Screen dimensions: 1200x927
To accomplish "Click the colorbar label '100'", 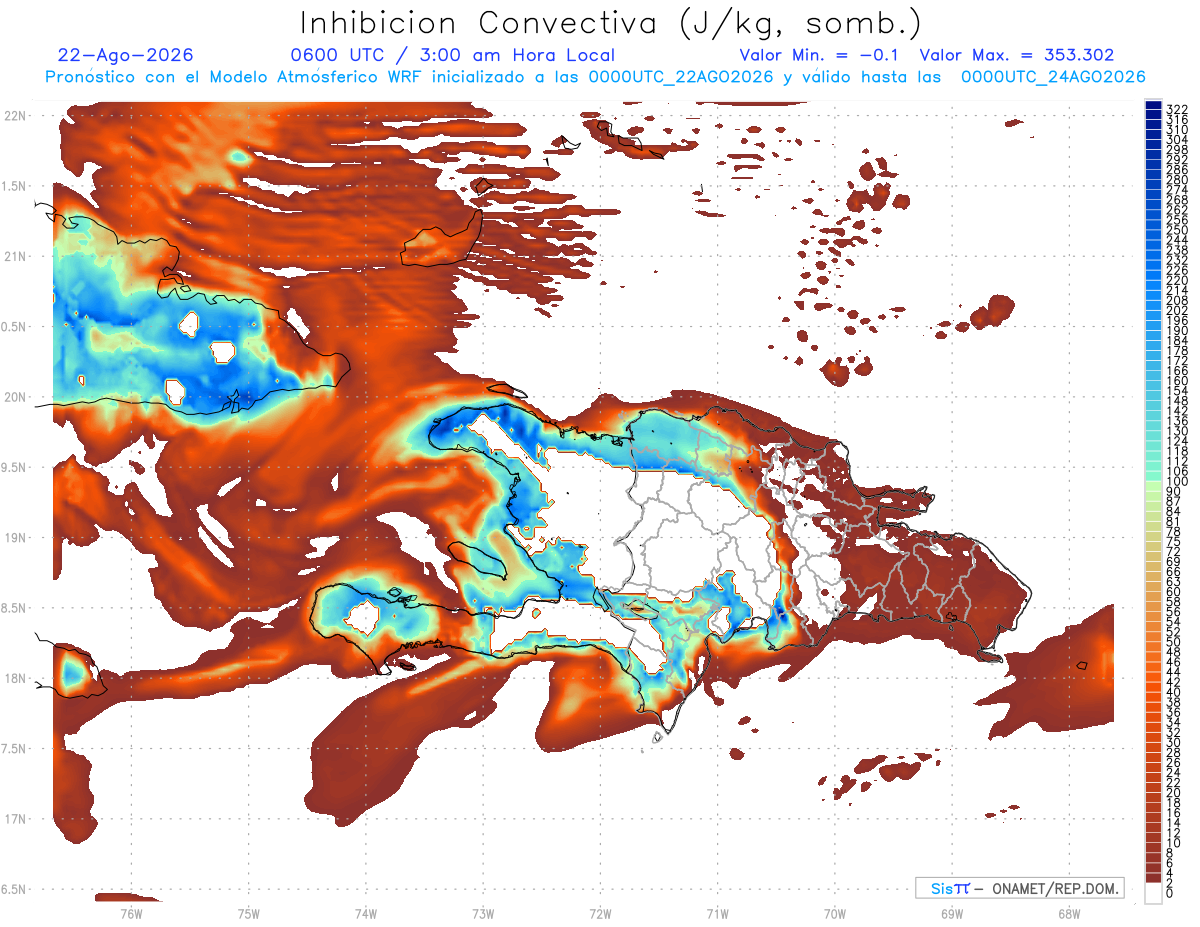I will click(1177, 483).
